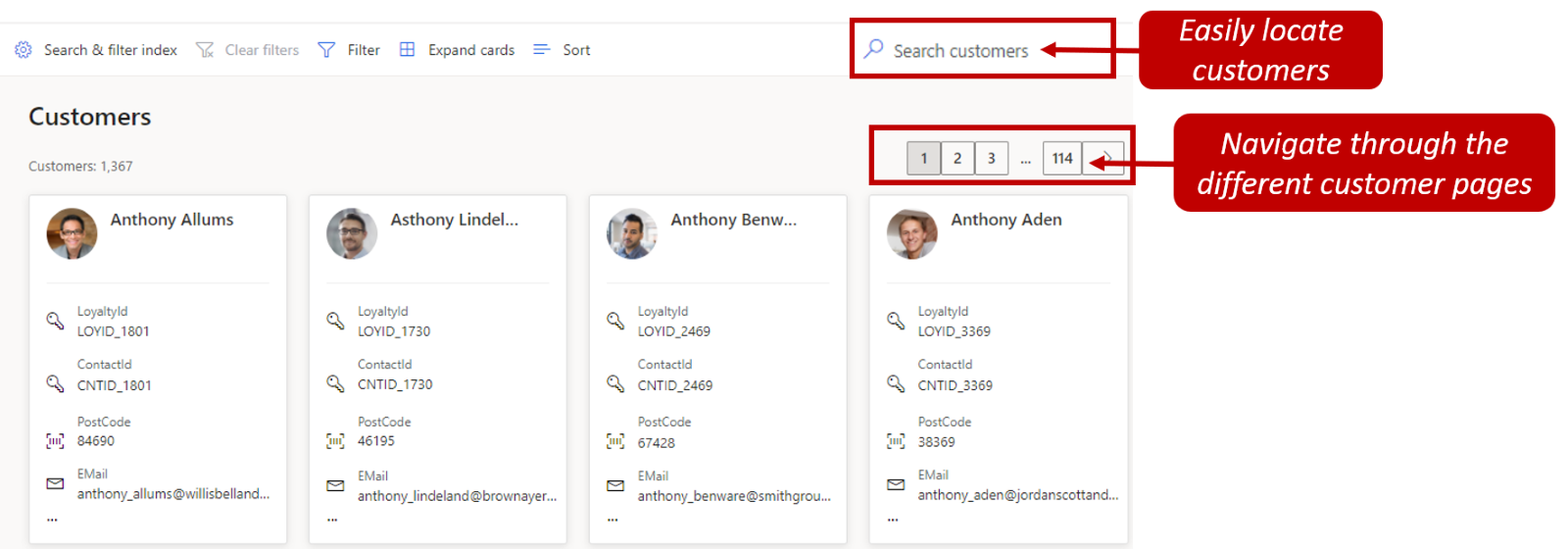Select the PostCode barcode icon for 38369
Image resolution: width=1568 pixels, height=549 pixels.
click(x=896, y=441)
